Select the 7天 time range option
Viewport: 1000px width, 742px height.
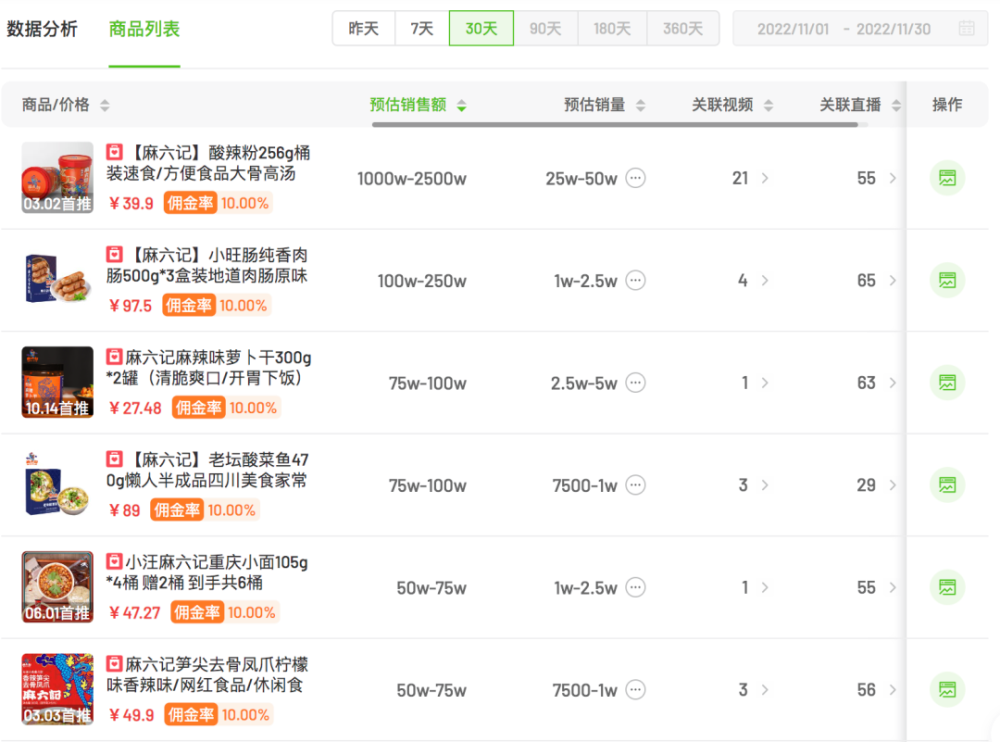coord(422,29)
